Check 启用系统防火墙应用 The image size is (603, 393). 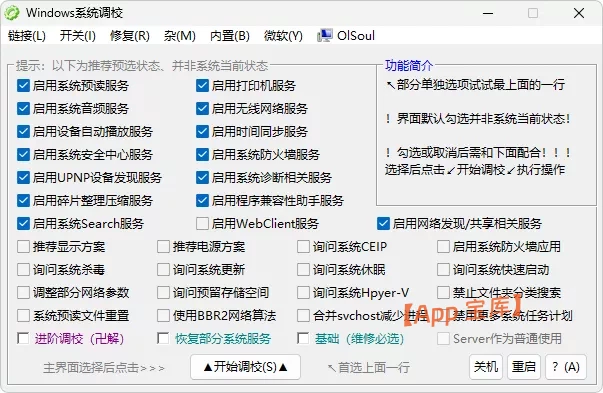[x=443, y=246]
